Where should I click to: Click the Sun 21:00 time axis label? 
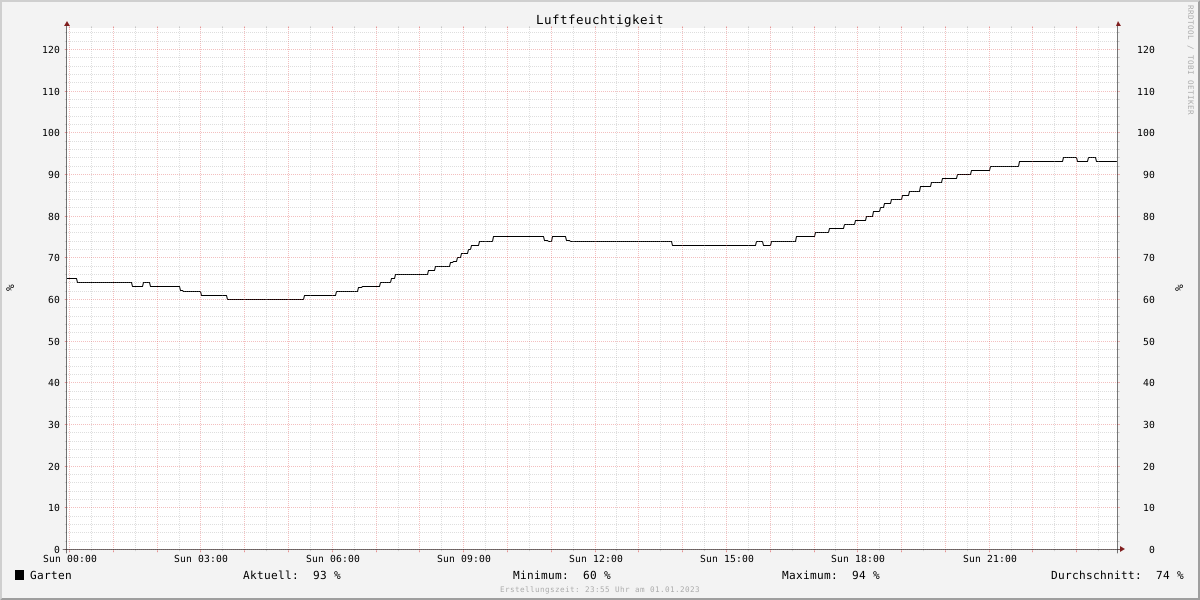coord(990,559)
